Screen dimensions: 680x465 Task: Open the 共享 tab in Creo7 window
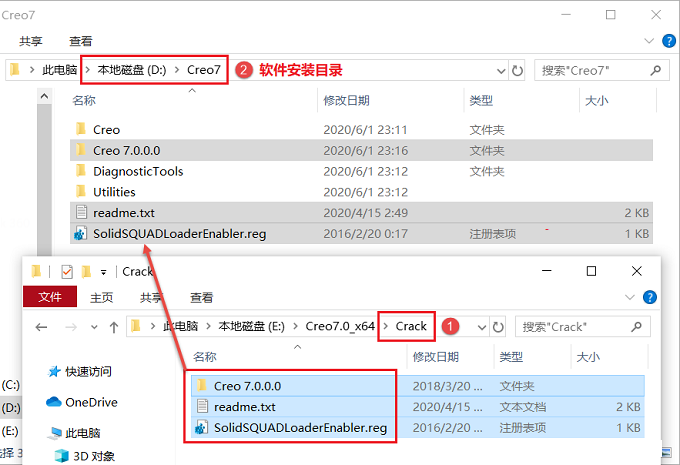coord(31,41)
